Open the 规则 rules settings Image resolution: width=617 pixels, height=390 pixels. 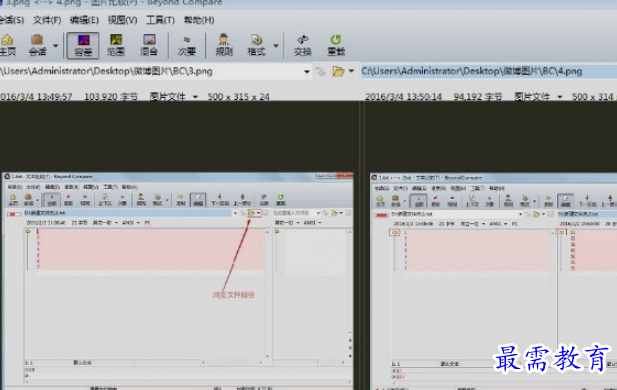[x=224, y=45]
